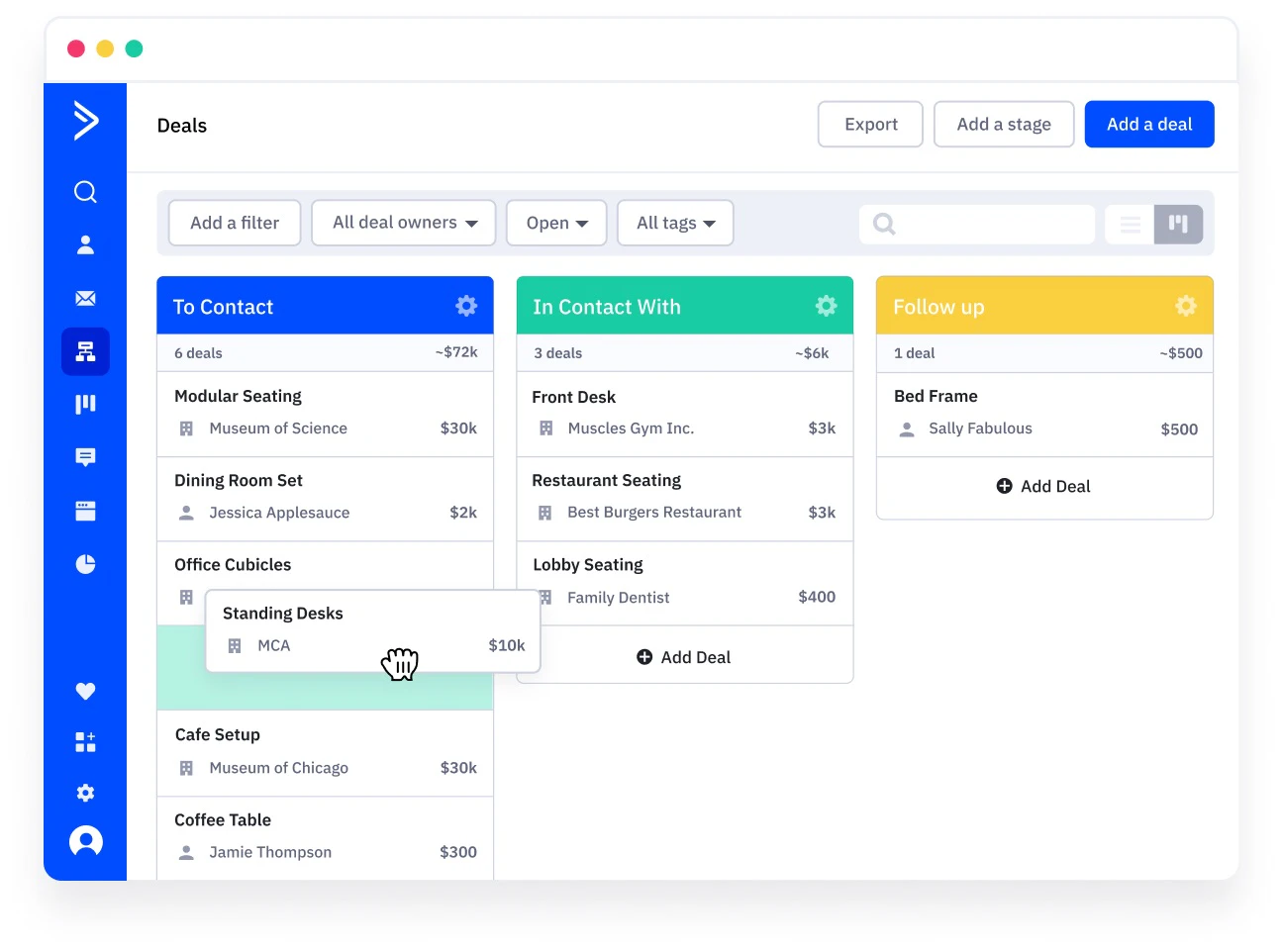Open the Reports pie chart icon
This screenshot has width=1283, height=952.
85,564
